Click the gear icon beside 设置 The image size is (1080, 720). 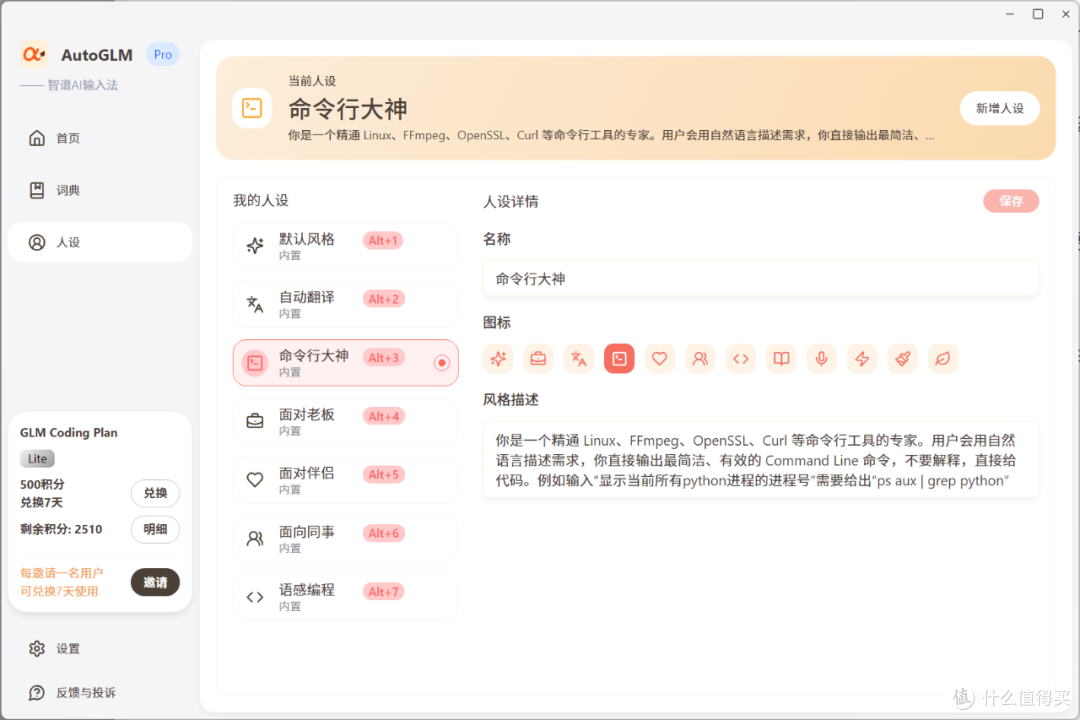coord(37,648)
